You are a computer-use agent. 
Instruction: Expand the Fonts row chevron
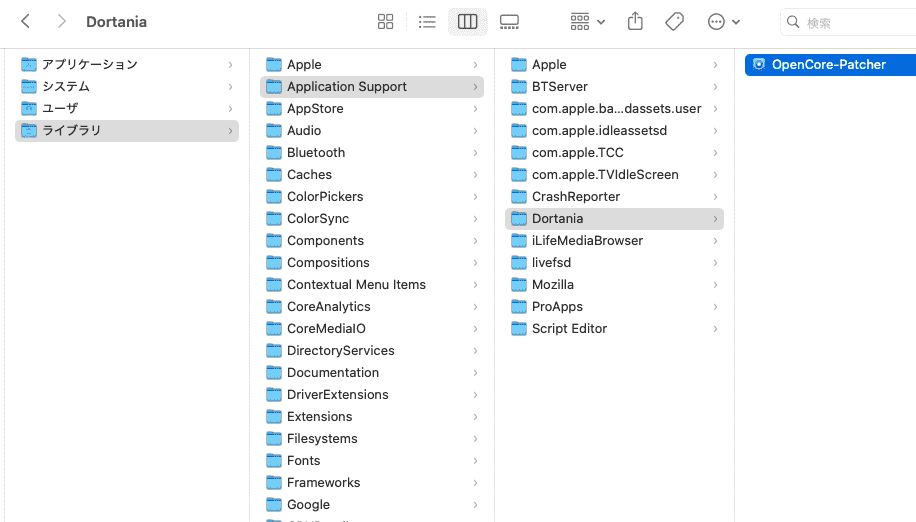coord(476,460)
